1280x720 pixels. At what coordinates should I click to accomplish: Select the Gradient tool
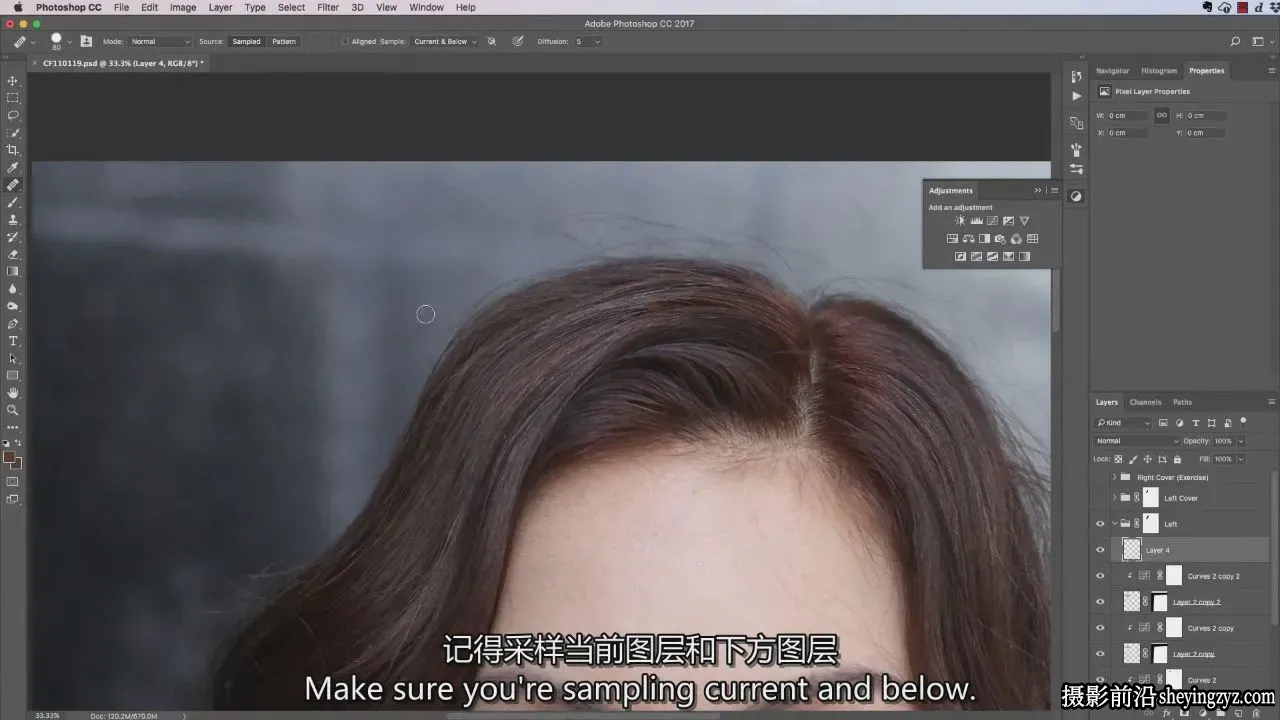13,271
